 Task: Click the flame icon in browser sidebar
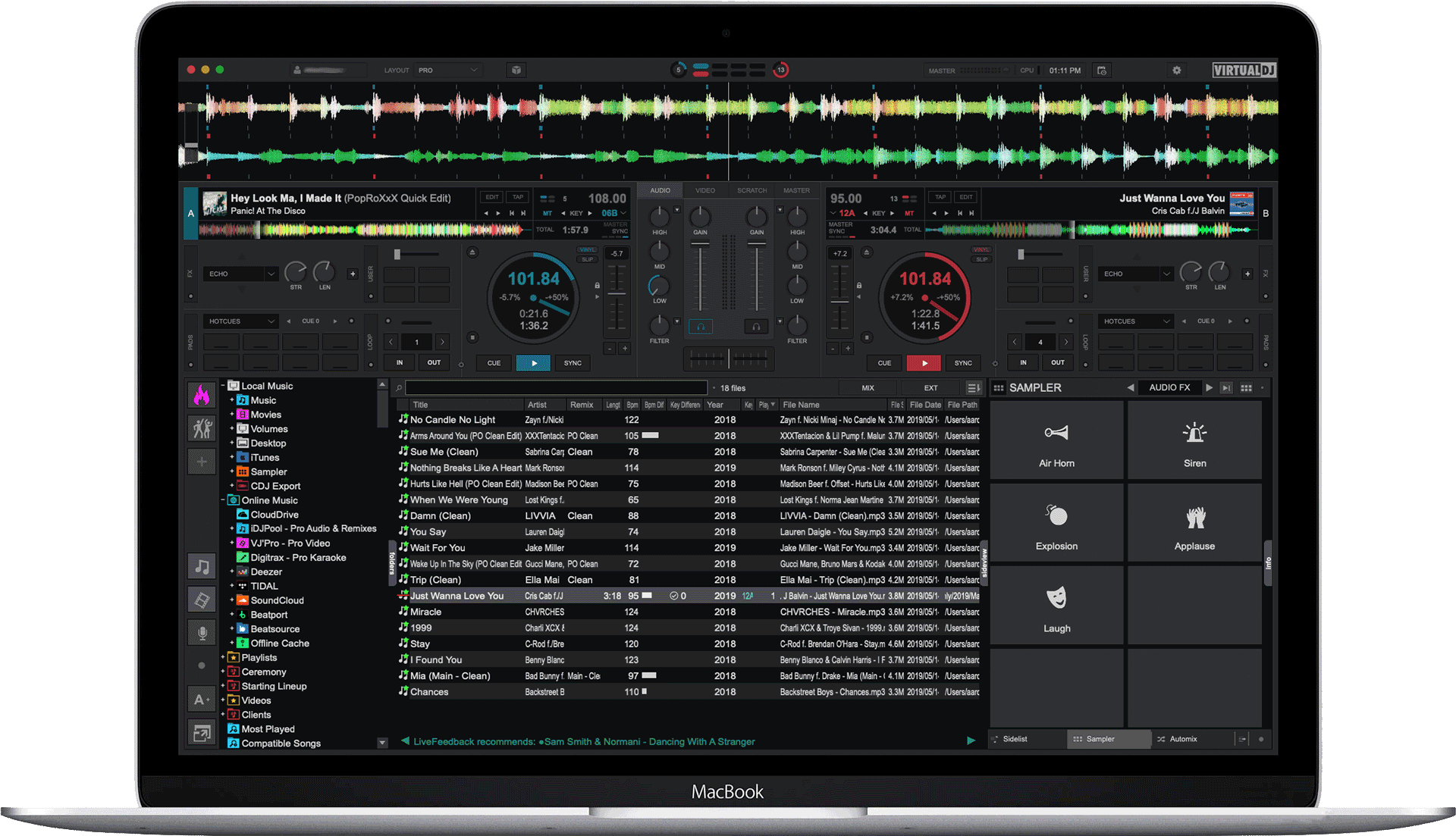[x=202, y=395]
